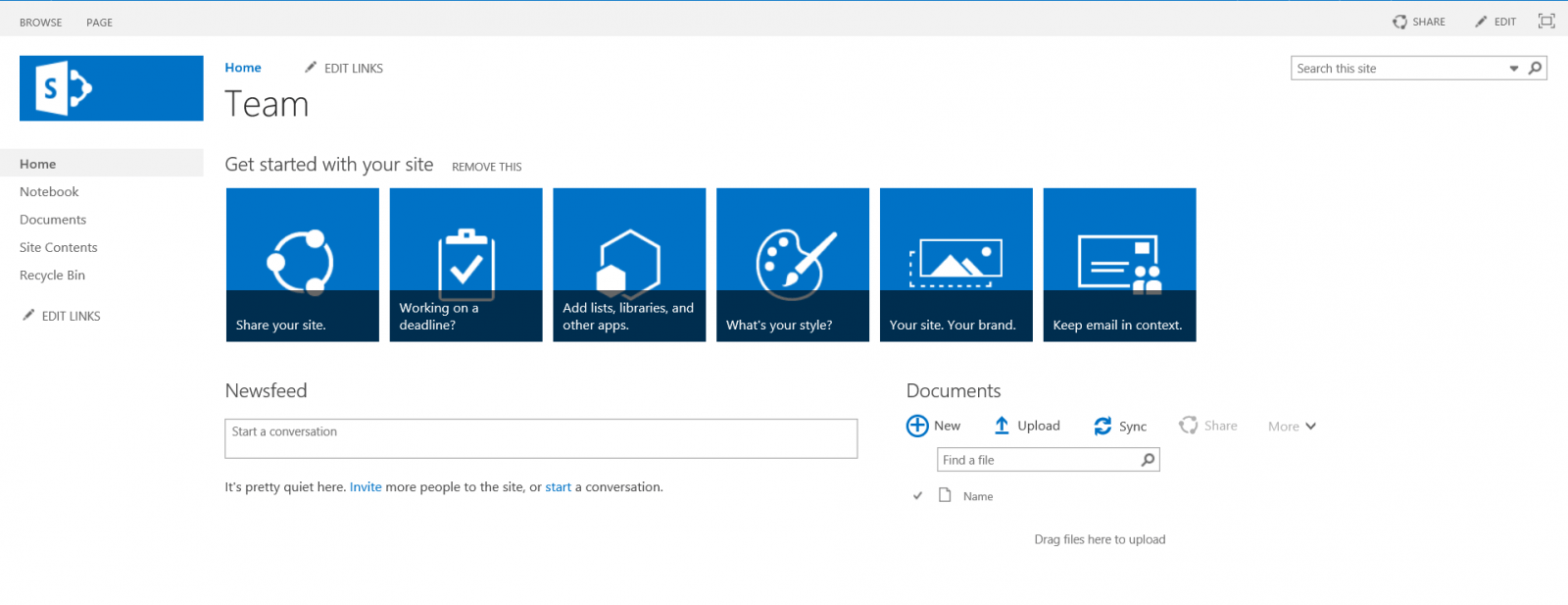Expand the More dropdown in Documents
The width and height of the screenshot is (1568, 605).
tap(1292, 427)
